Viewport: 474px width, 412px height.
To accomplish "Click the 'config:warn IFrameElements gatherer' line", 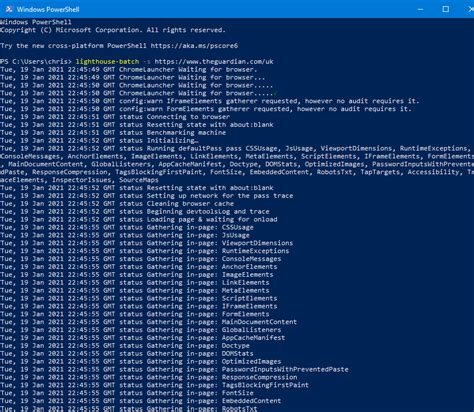I will tap(210, 101).
